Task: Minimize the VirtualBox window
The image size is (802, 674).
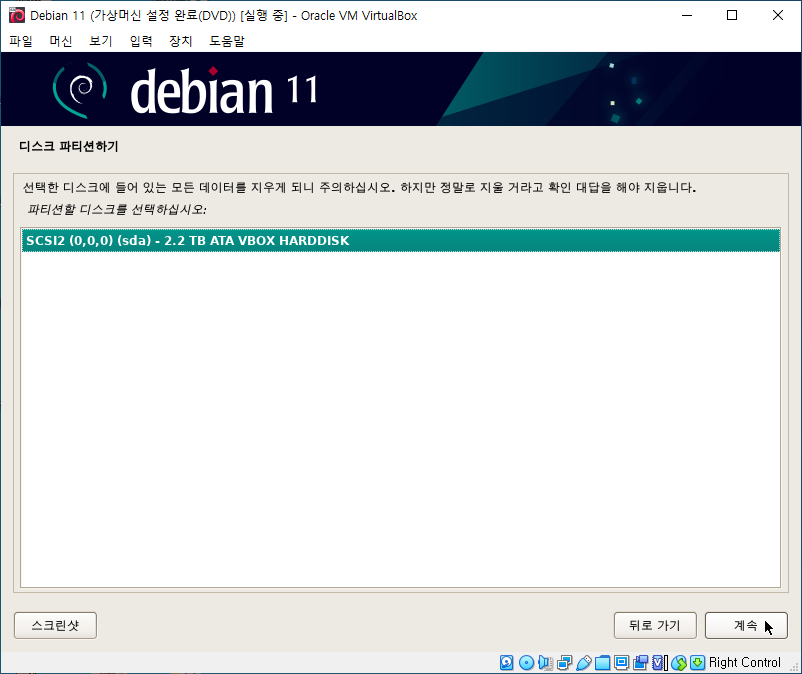Action: pos(687,15)
